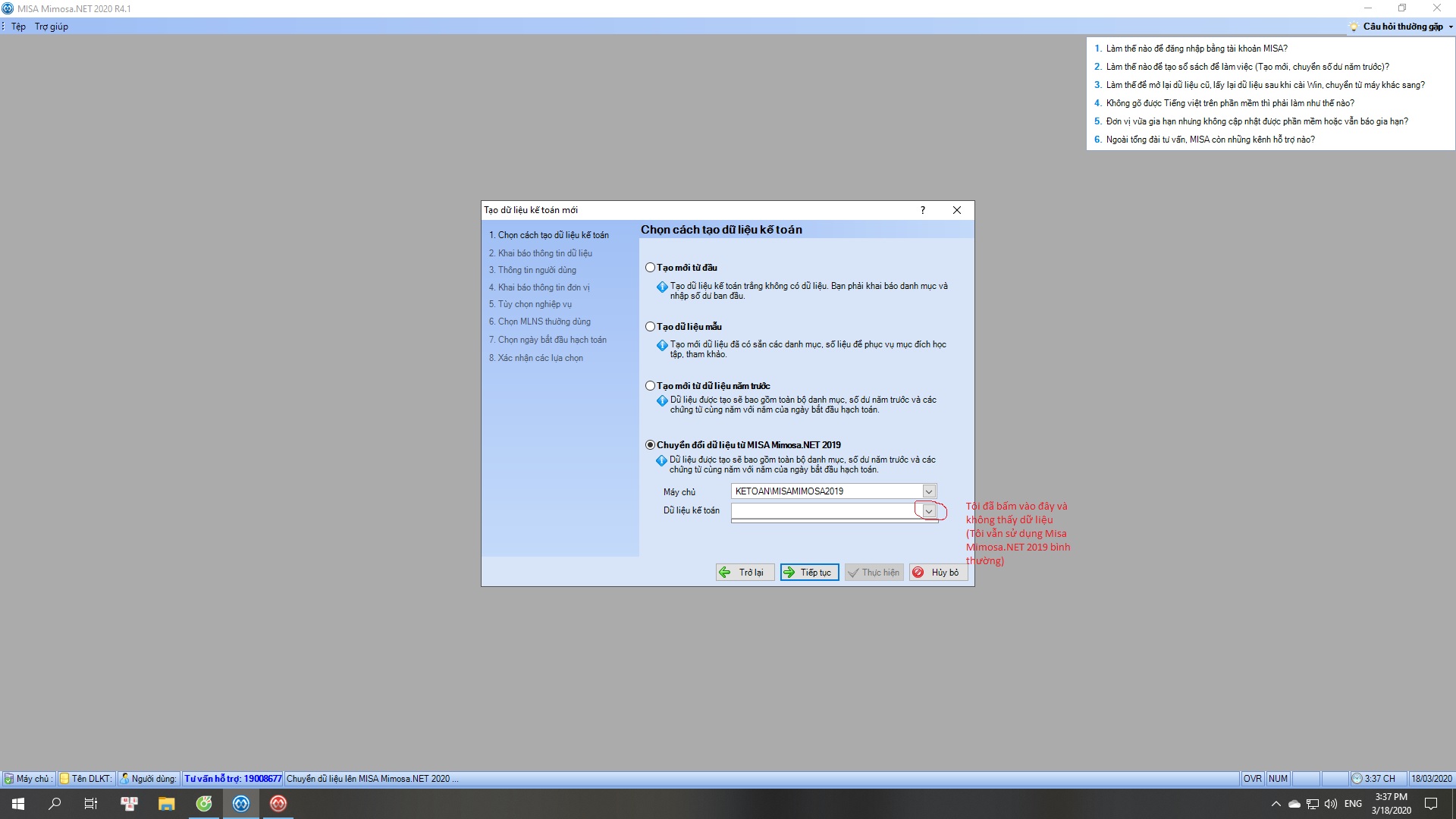
Task: Click the blue info icon under Tạo mới từ đầu
Action: coord(662,287)
